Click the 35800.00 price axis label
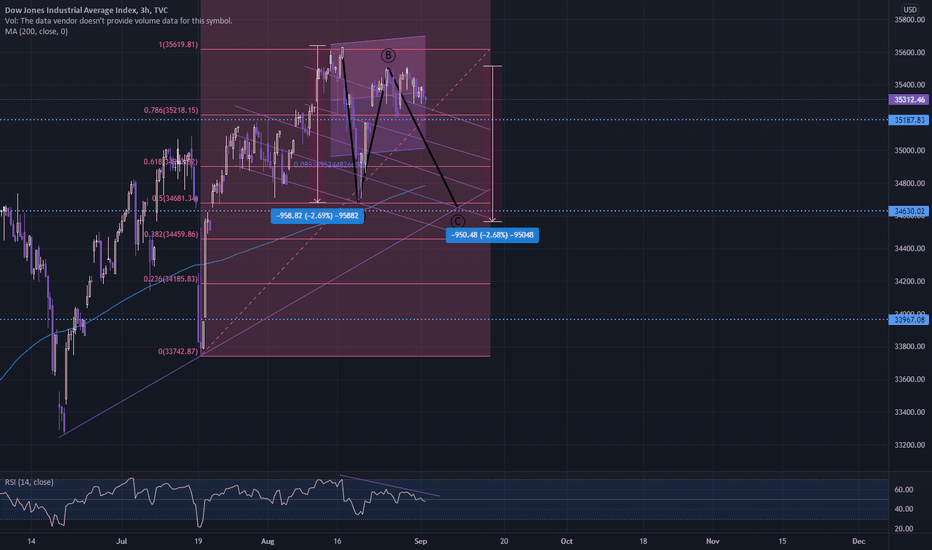The height and width of the screenshot is (550, 932). 909,20
